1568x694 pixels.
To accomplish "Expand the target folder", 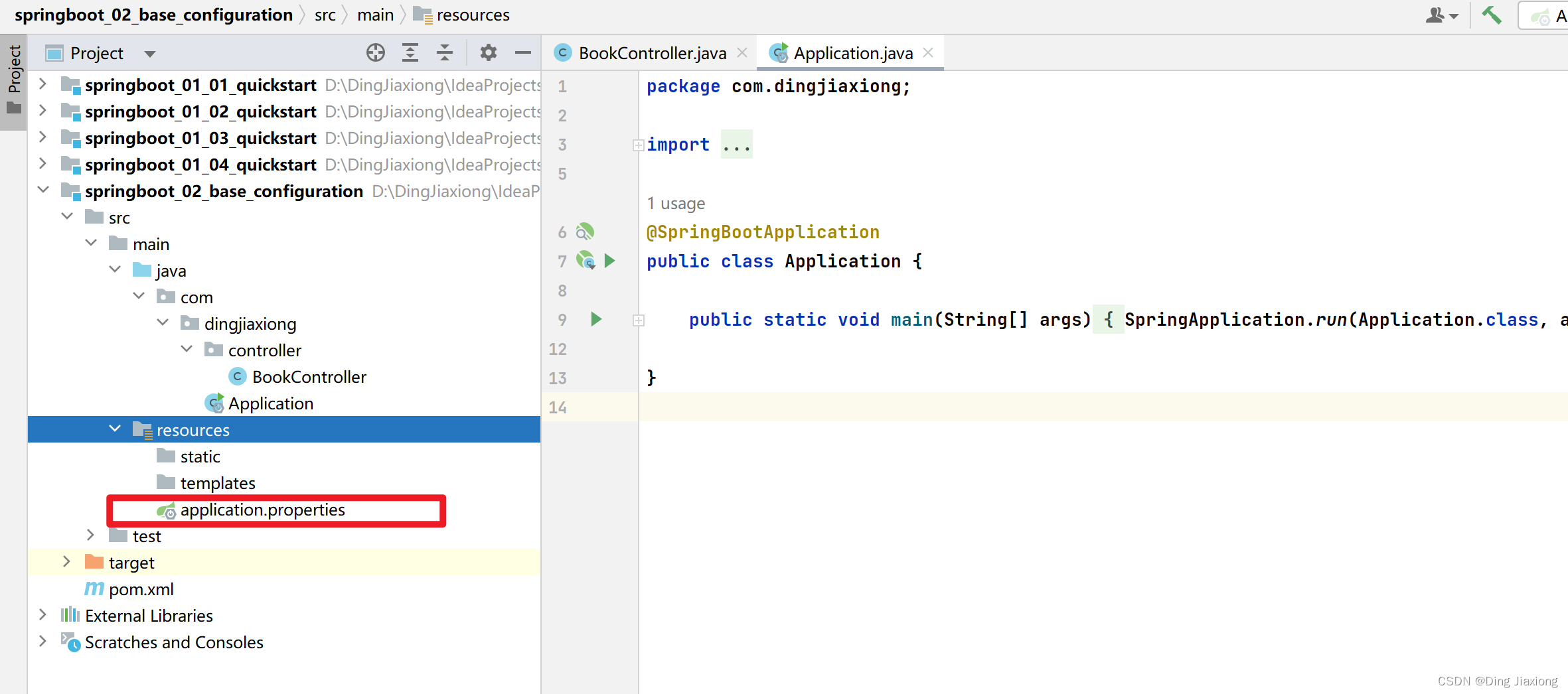I will [66, 562].
